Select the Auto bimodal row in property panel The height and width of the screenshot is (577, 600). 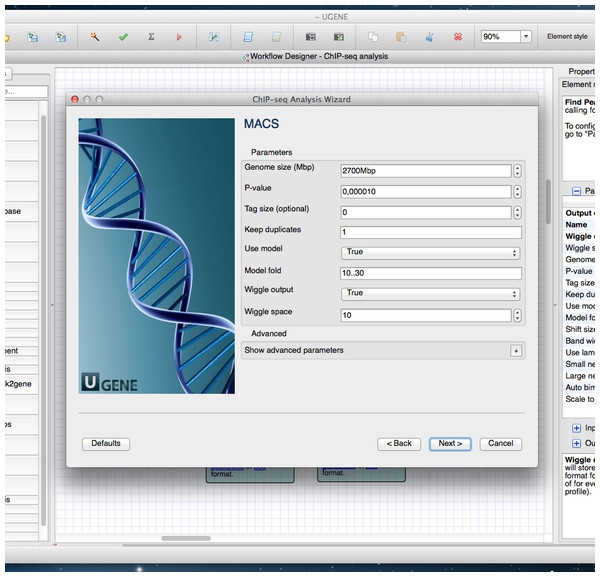click(579, 387)
